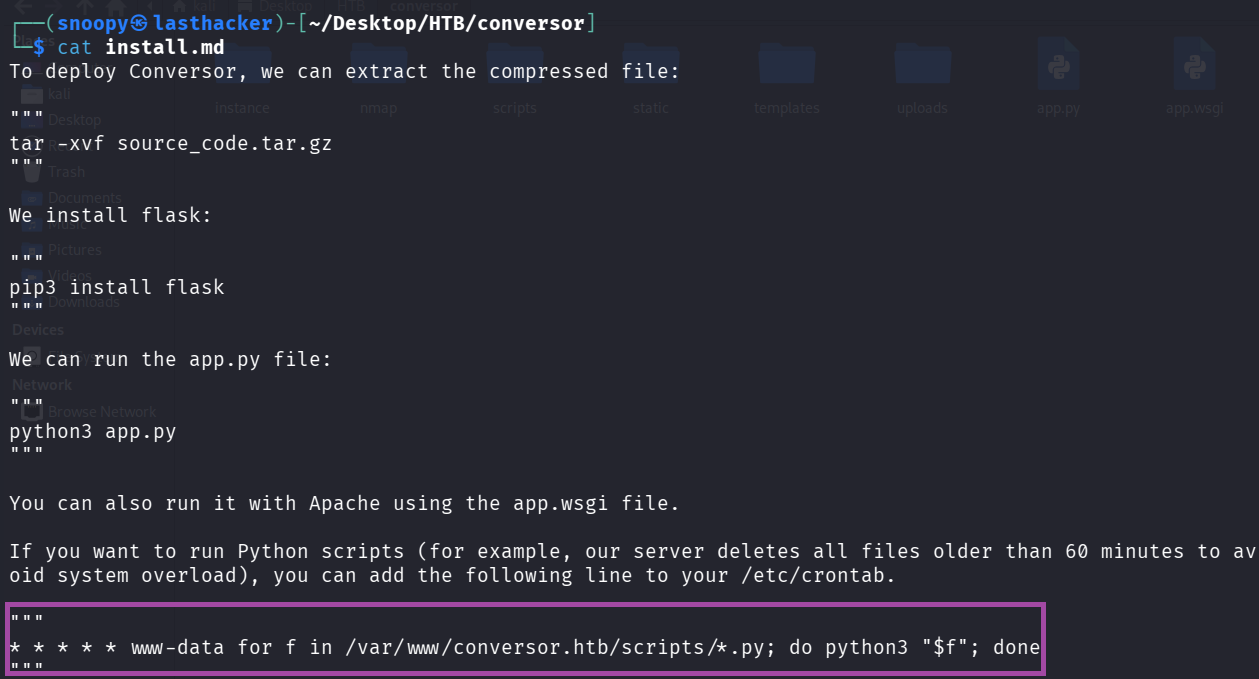Screen dimensions: 1259x679
Task: Open Pictures in the sidebar
Action: (x=74, y=250)
